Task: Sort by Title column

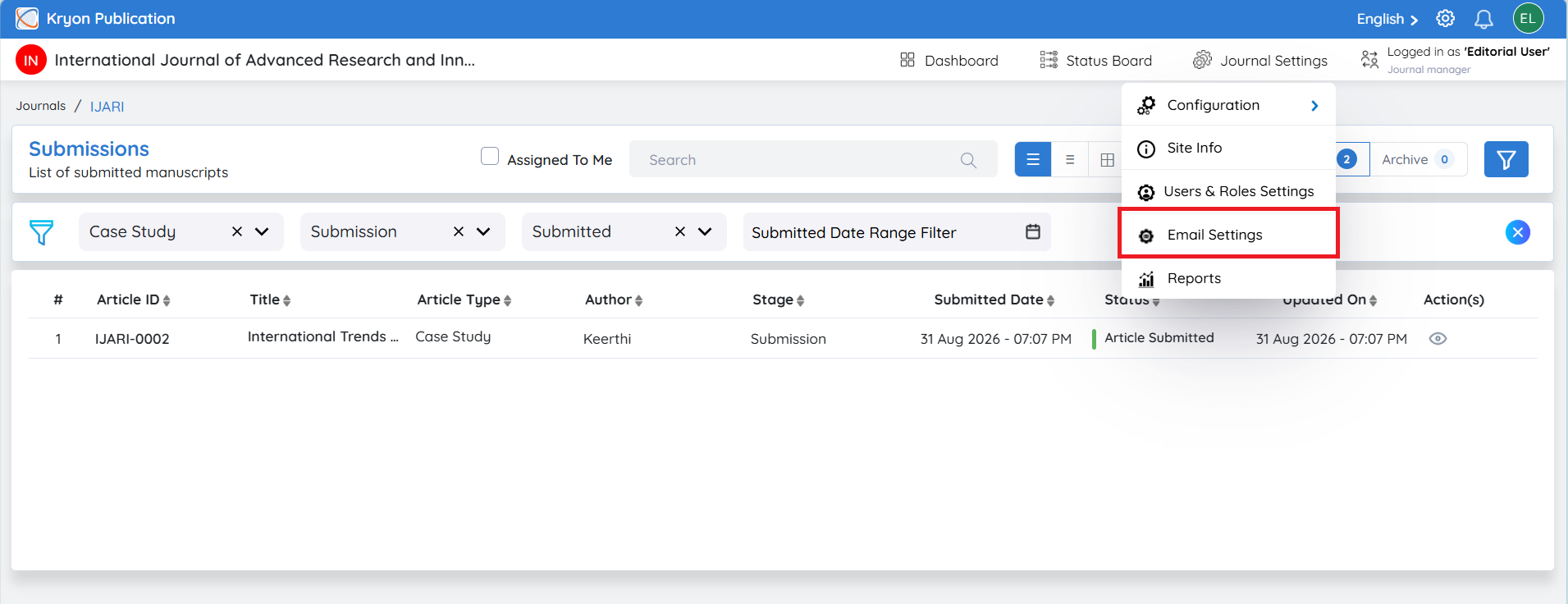Action: pyautogui.click(x=271, y=300)
